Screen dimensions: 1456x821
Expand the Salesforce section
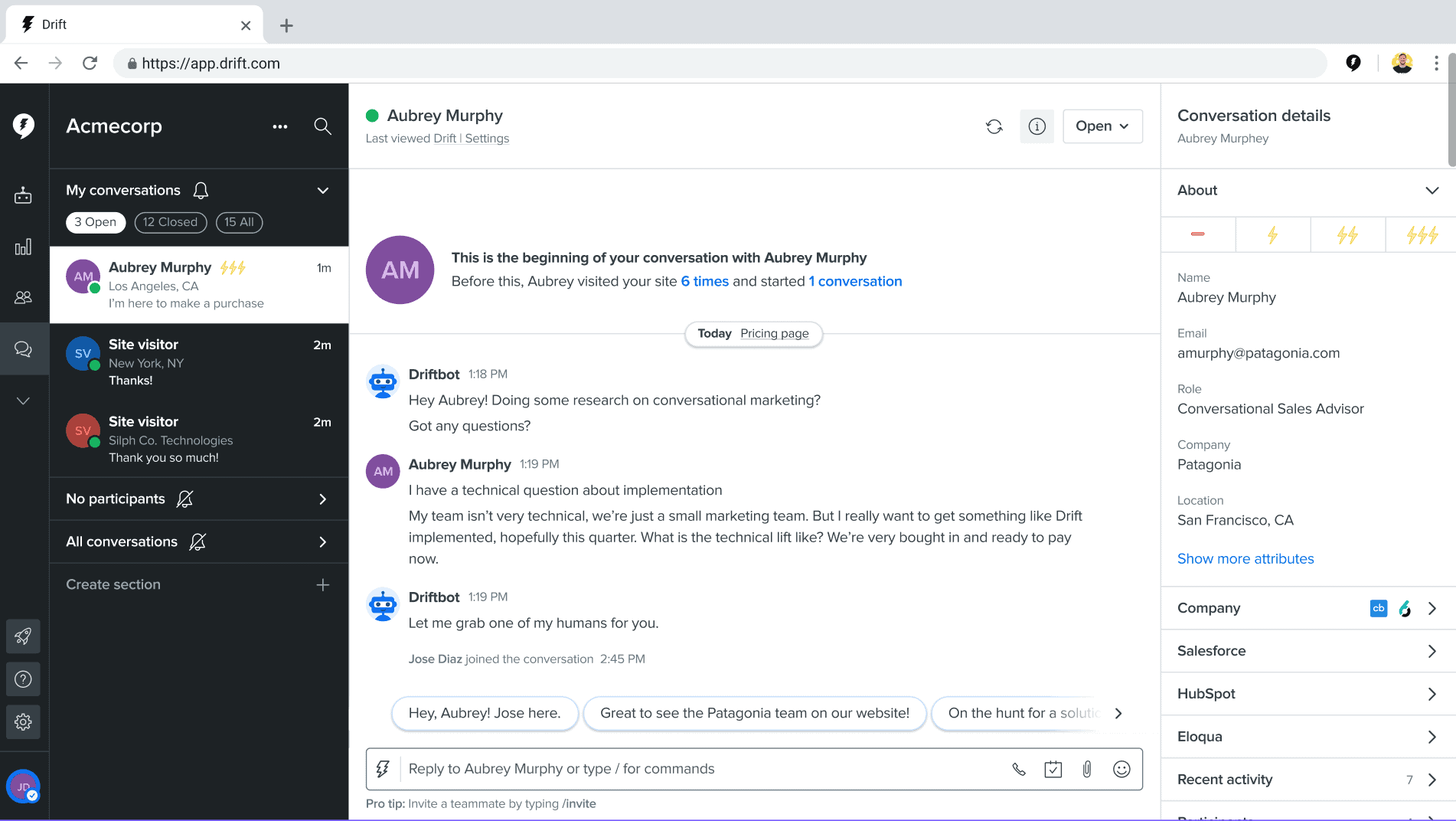tap(1307, 651)
